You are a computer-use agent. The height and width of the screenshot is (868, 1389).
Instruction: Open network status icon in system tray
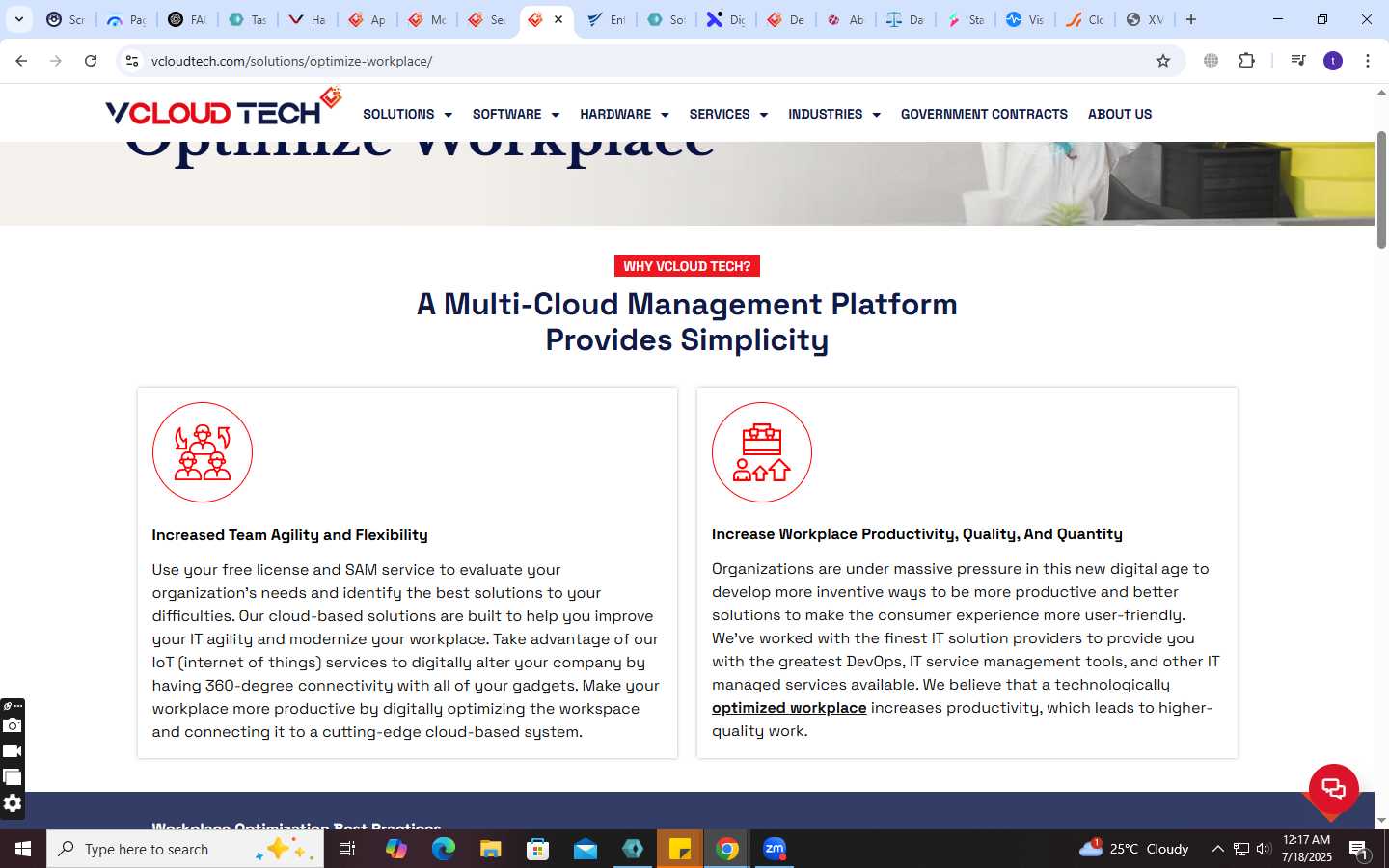tap(1241, 849)
